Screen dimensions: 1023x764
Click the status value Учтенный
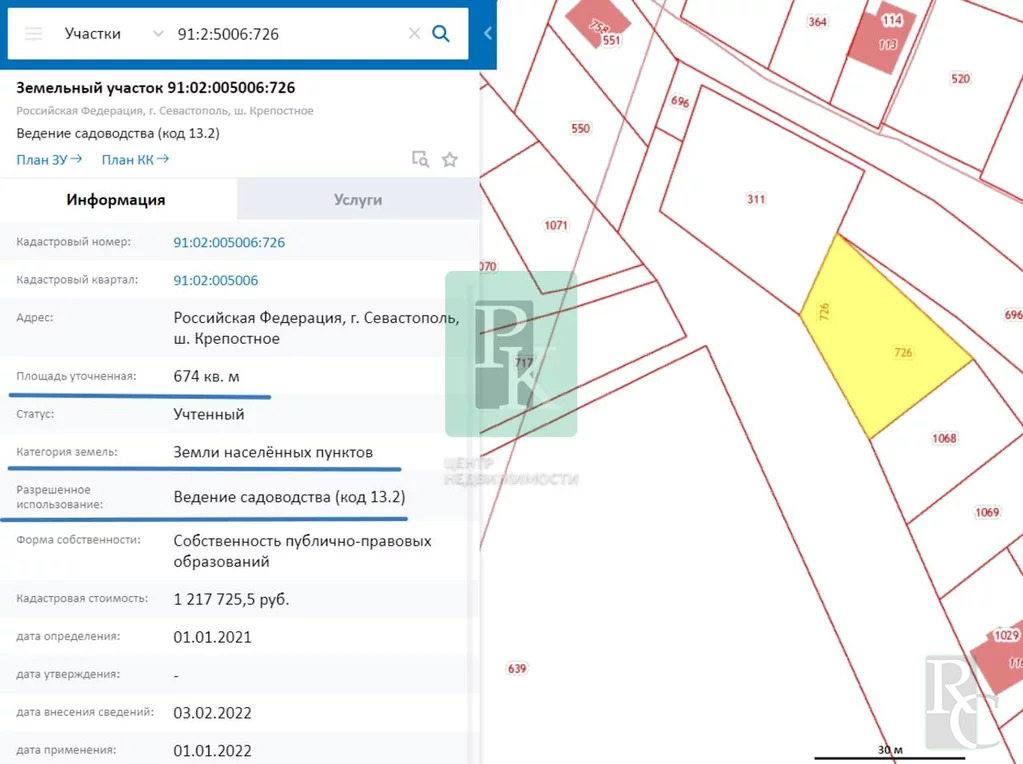click(x=209, y=414)
